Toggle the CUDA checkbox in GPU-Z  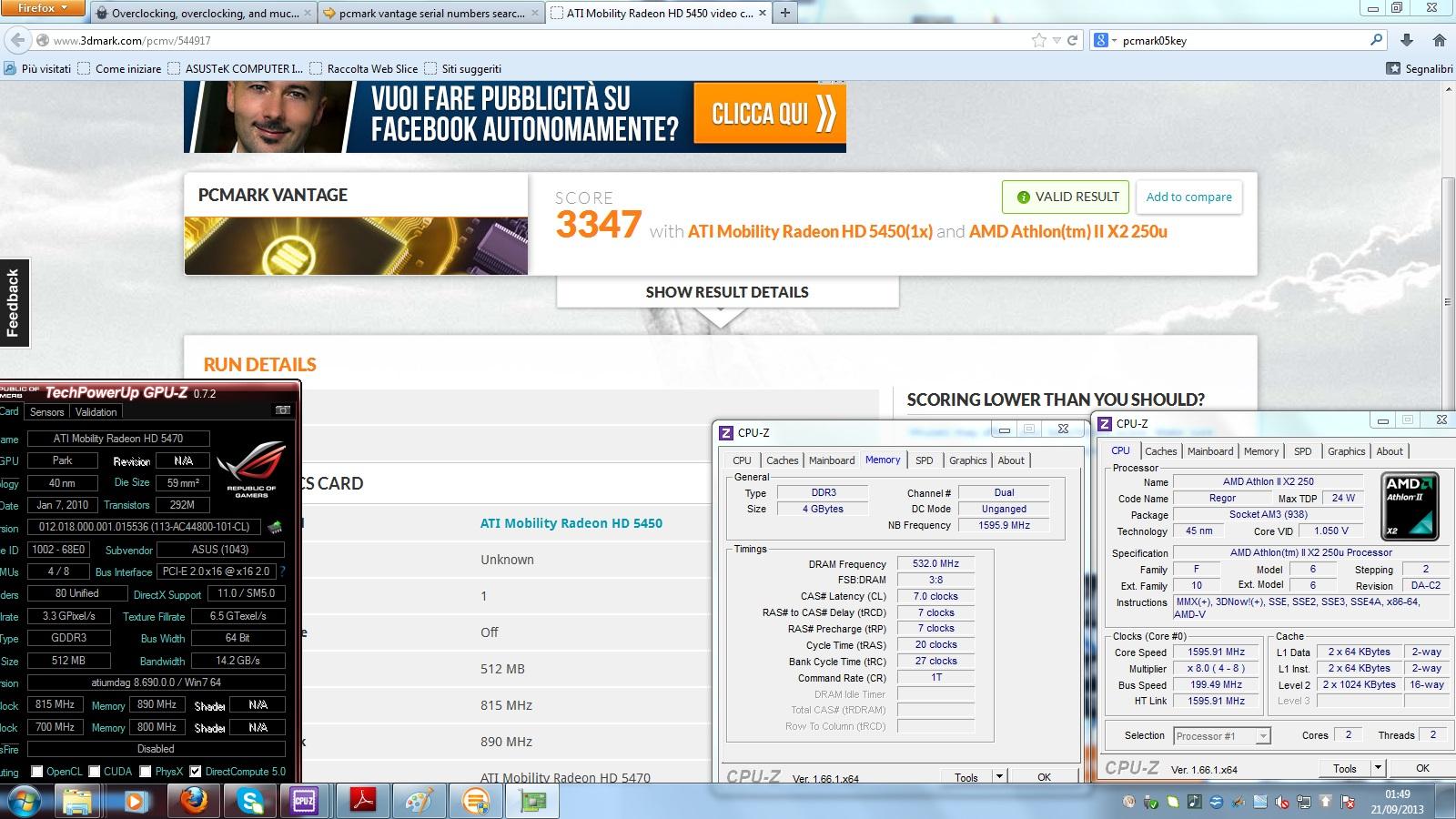click(x=94, y=771)
